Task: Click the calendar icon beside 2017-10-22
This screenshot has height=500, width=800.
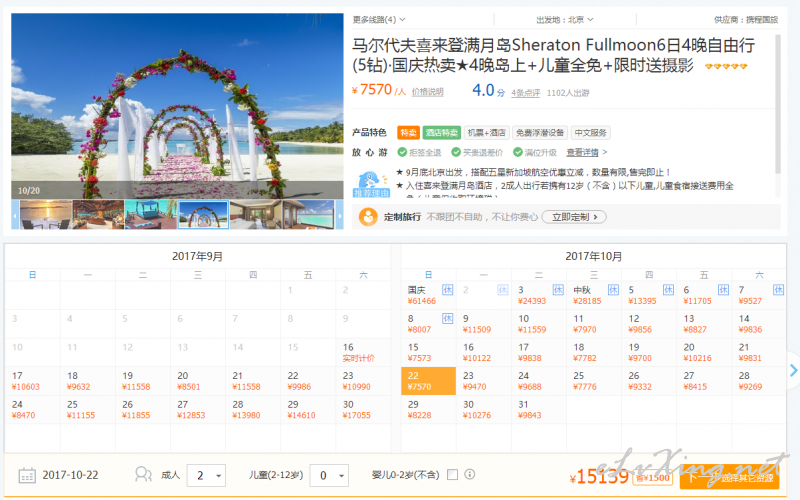Action: [x=27, y=475]
